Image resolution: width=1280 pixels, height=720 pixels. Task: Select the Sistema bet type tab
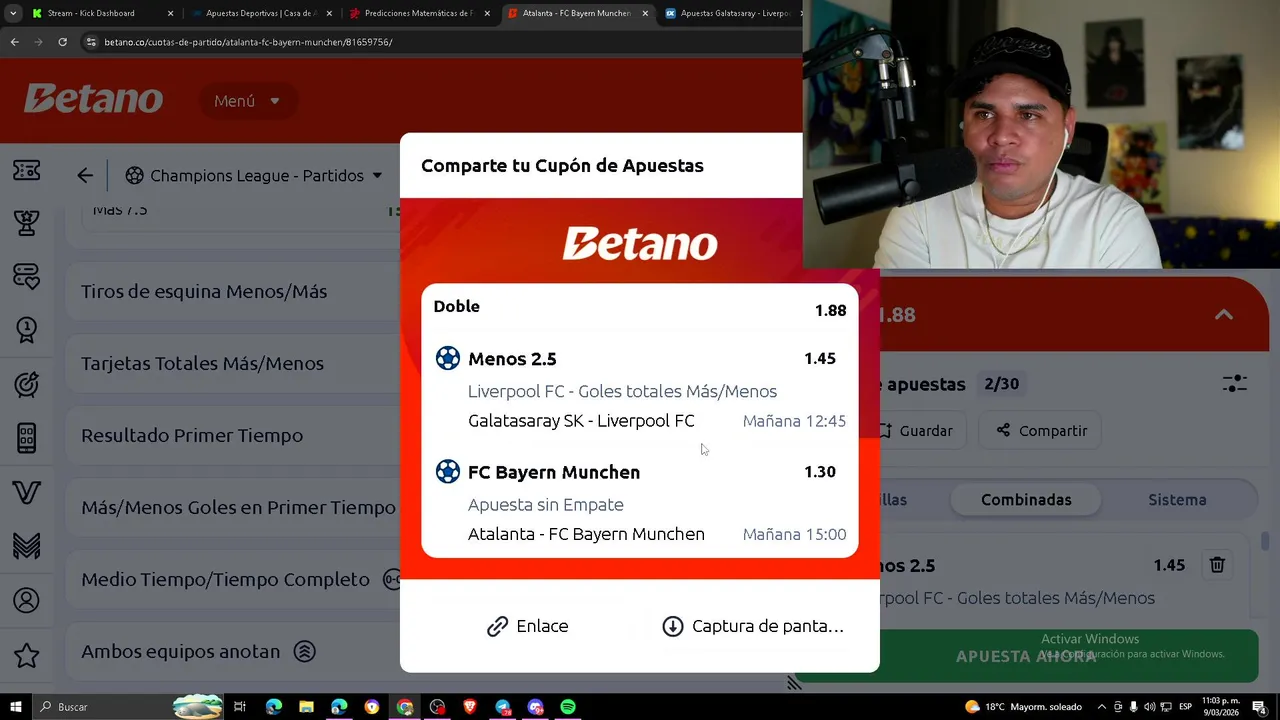pyautogui.click(x=1177, y=500)
